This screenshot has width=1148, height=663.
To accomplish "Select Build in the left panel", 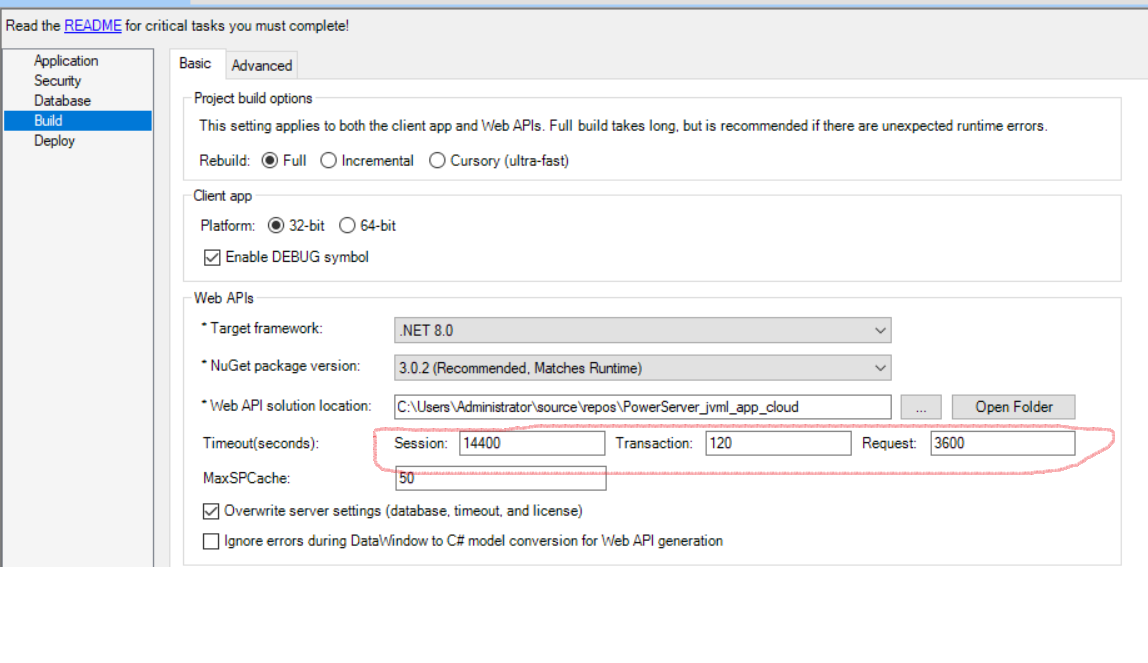I will coord(48,121).
